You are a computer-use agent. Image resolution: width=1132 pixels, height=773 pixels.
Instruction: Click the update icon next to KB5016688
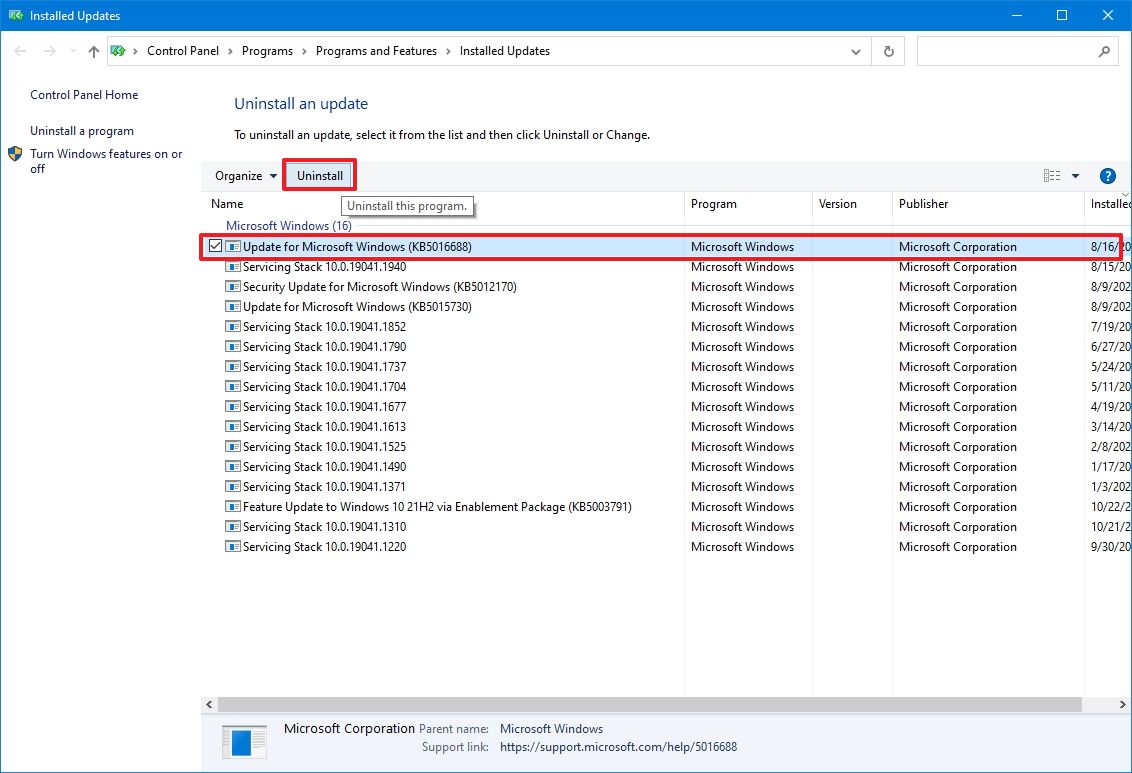(x=232, y=246)
